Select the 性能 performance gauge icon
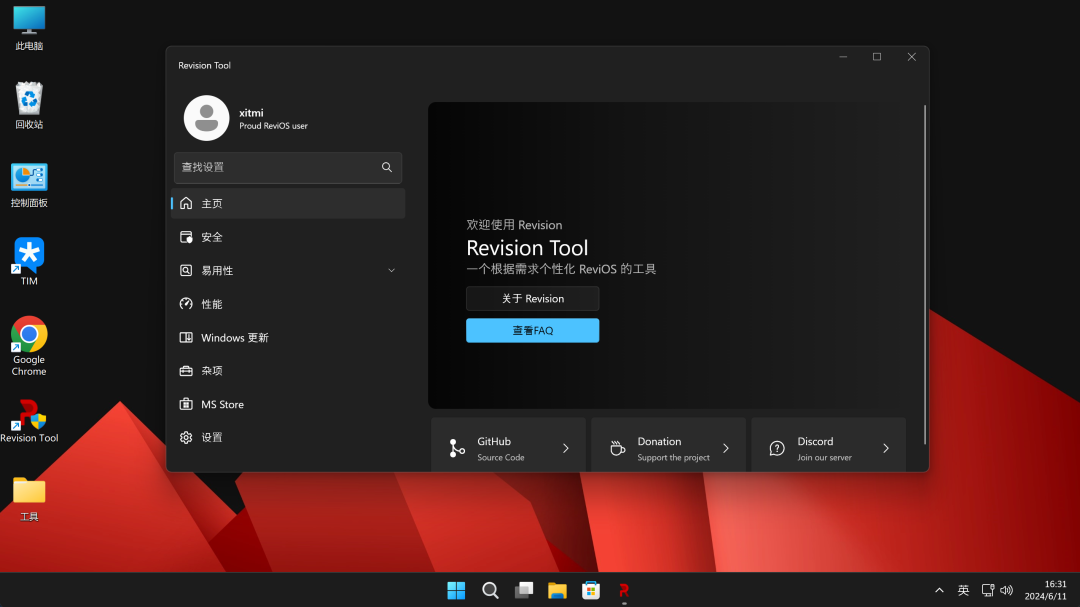Screen dimensions: 1080x607 coord(186,304)
